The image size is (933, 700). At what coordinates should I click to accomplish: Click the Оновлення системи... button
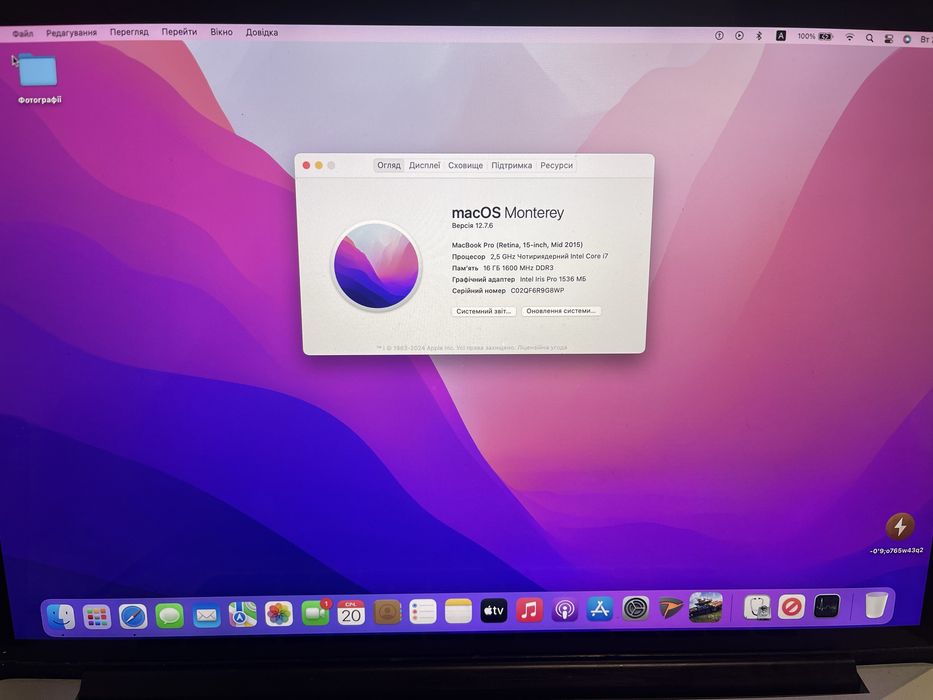(561, 311)
